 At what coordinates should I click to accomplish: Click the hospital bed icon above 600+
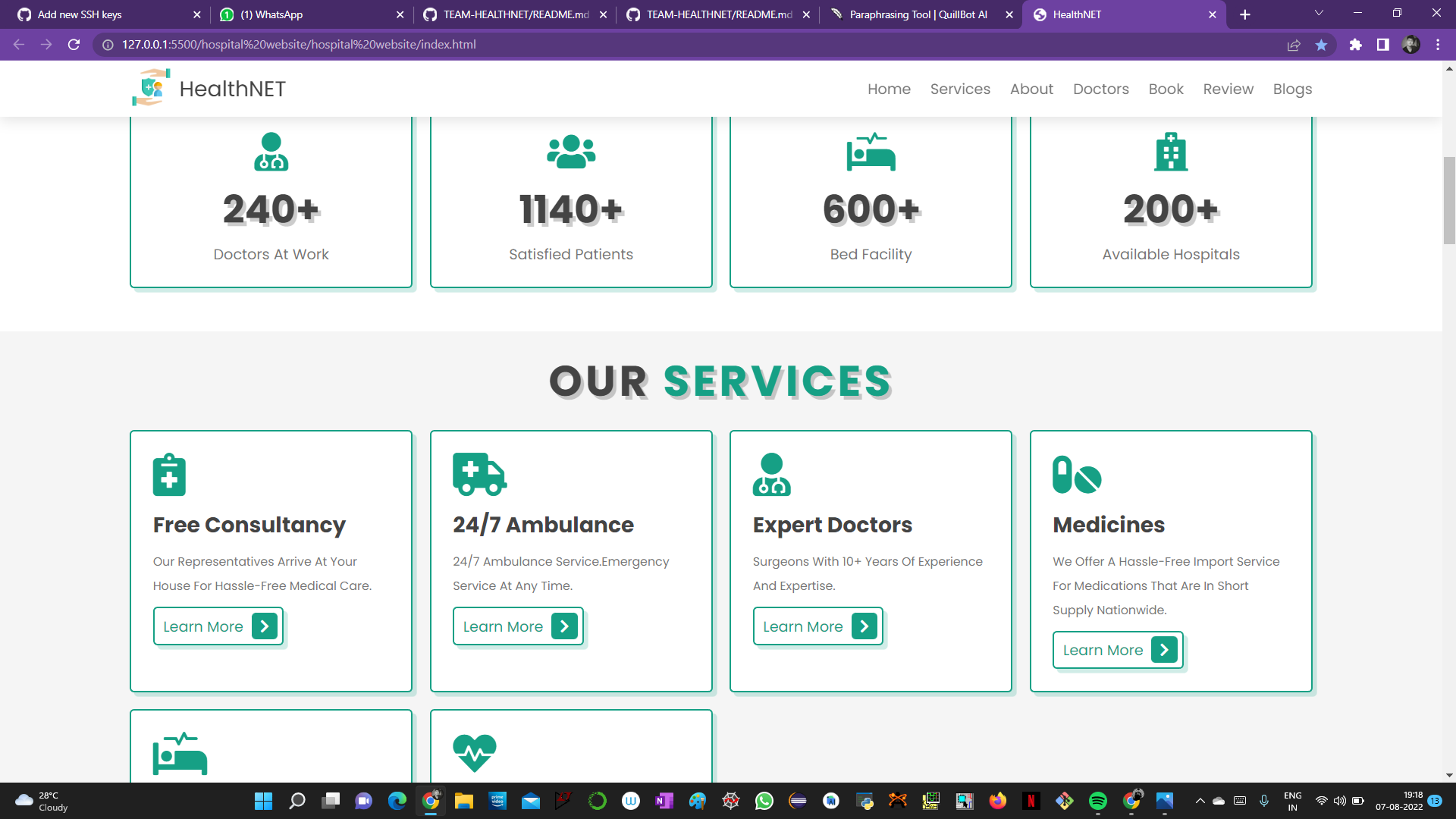871,151
